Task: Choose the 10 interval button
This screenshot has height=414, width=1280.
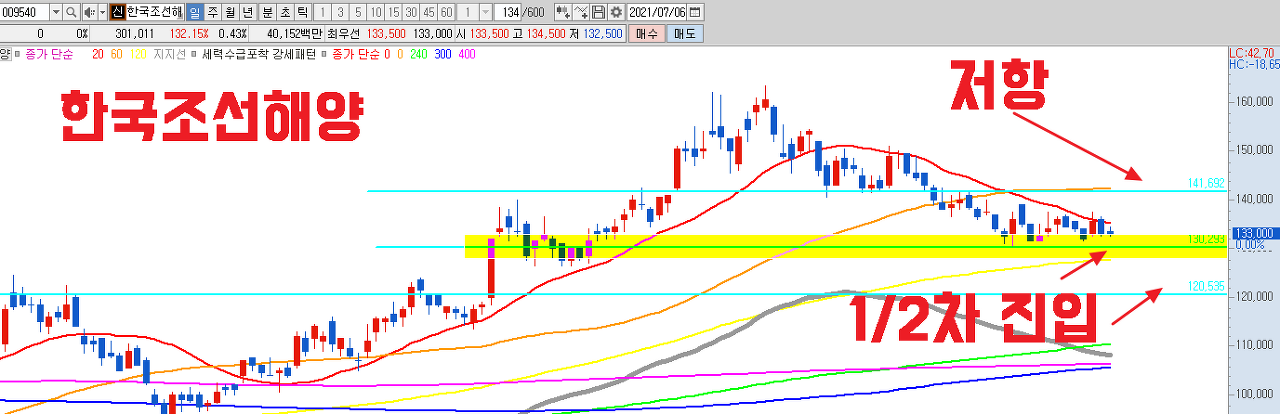Action: (x=376, y=12)
